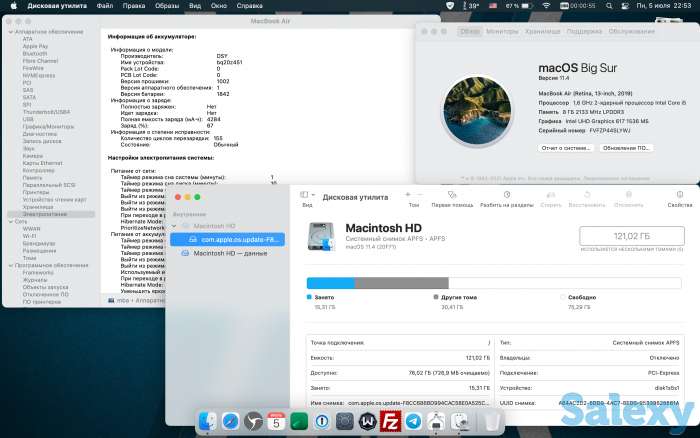Click the Spotlight search icon in menu bar

[609, 6]
